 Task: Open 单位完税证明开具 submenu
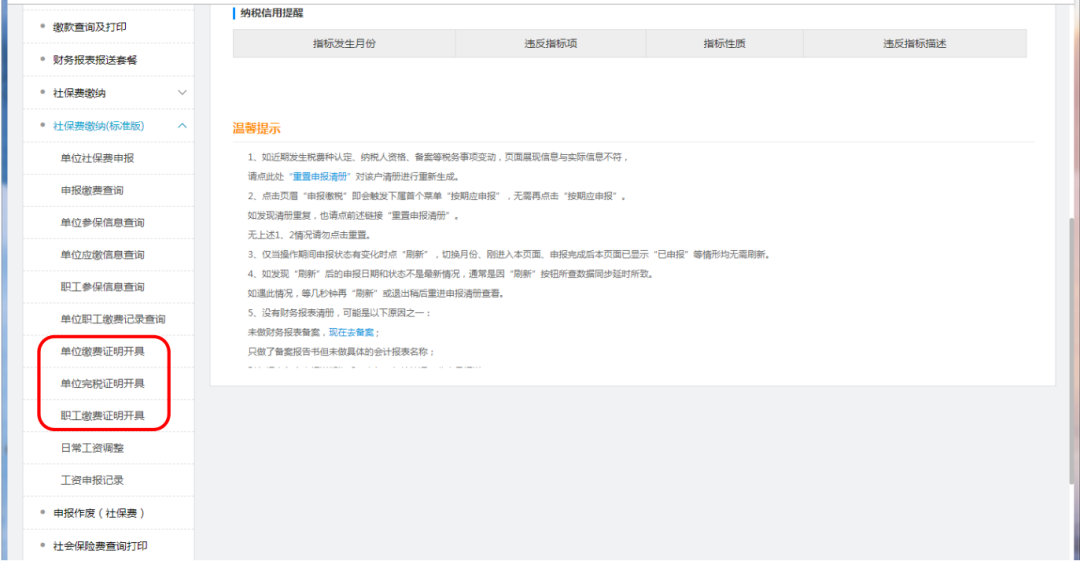[103, 383]
